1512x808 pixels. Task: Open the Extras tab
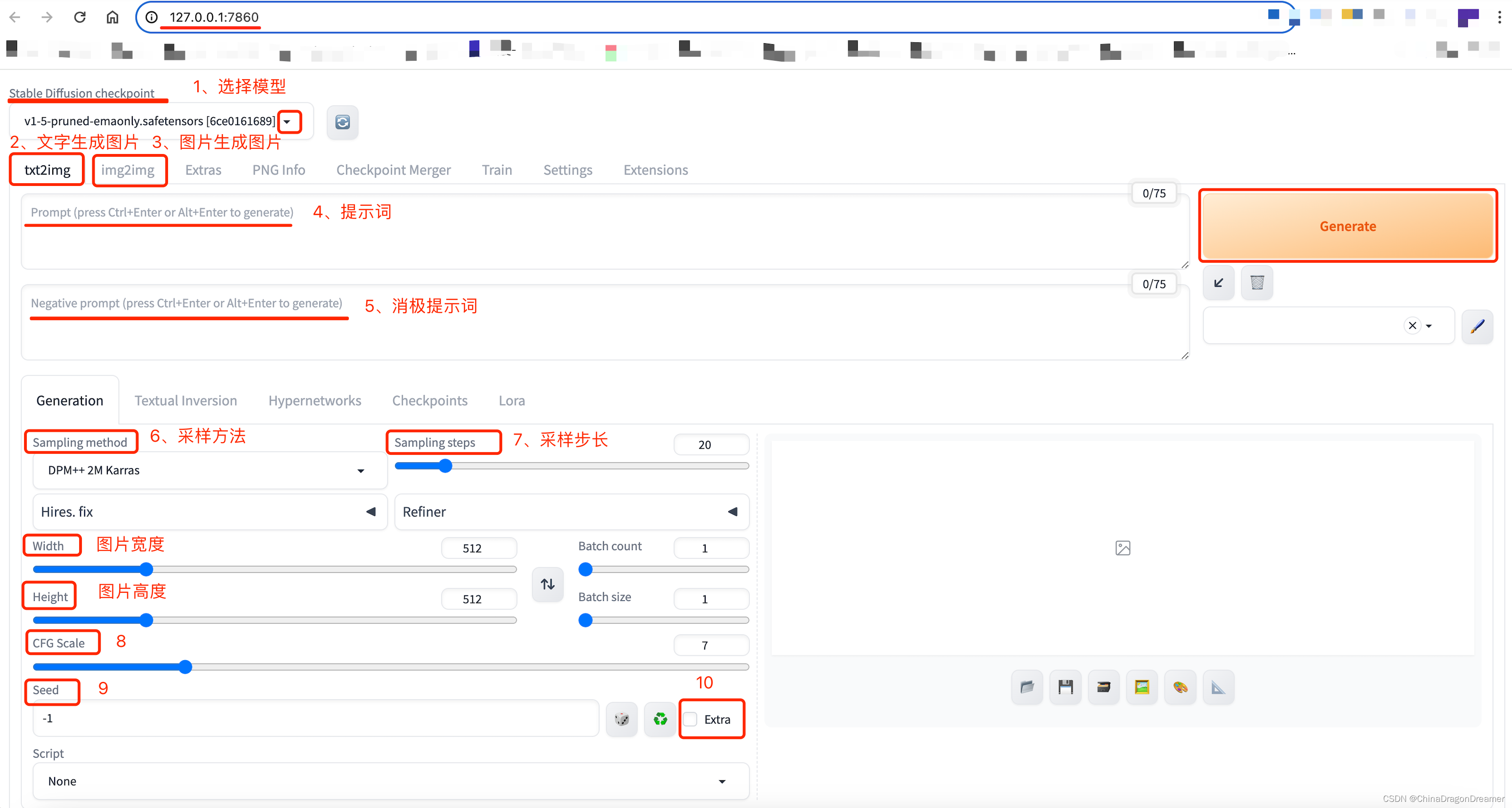point(203,170)
